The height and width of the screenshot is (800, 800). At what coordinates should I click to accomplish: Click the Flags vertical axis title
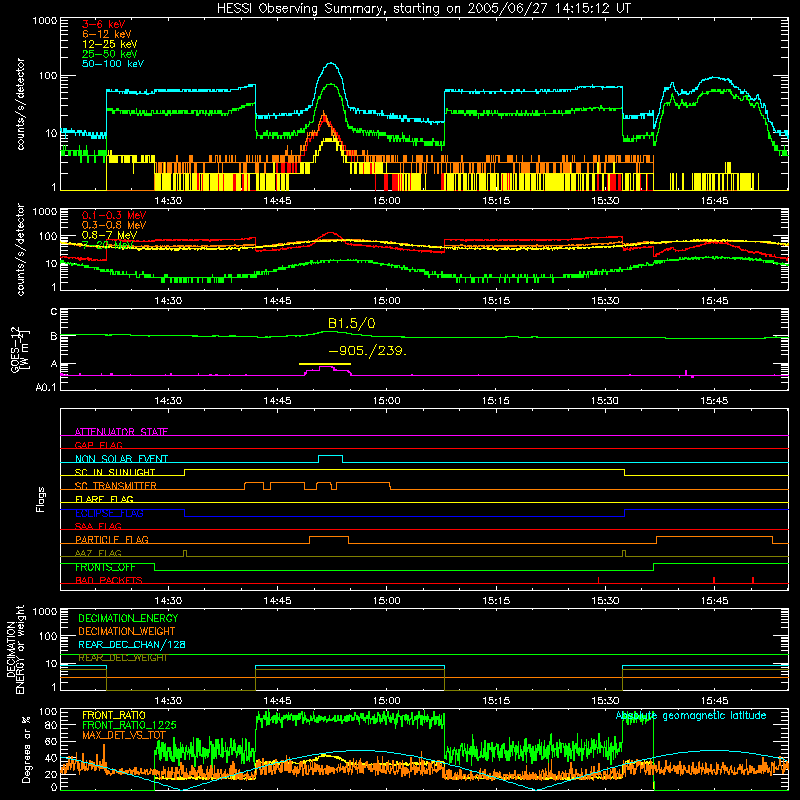click(40, 499)
